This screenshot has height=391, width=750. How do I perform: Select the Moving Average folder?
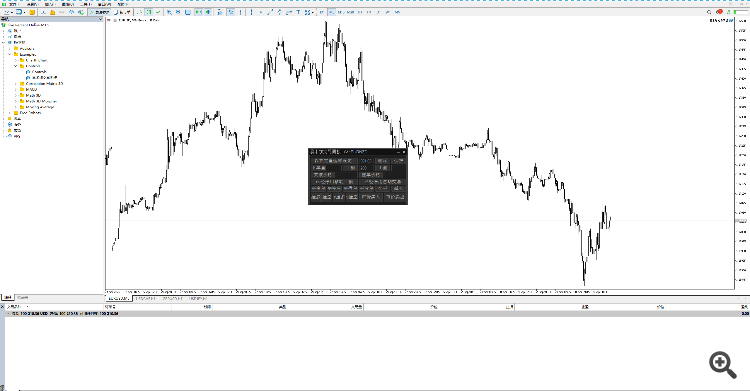pos(40,107)
